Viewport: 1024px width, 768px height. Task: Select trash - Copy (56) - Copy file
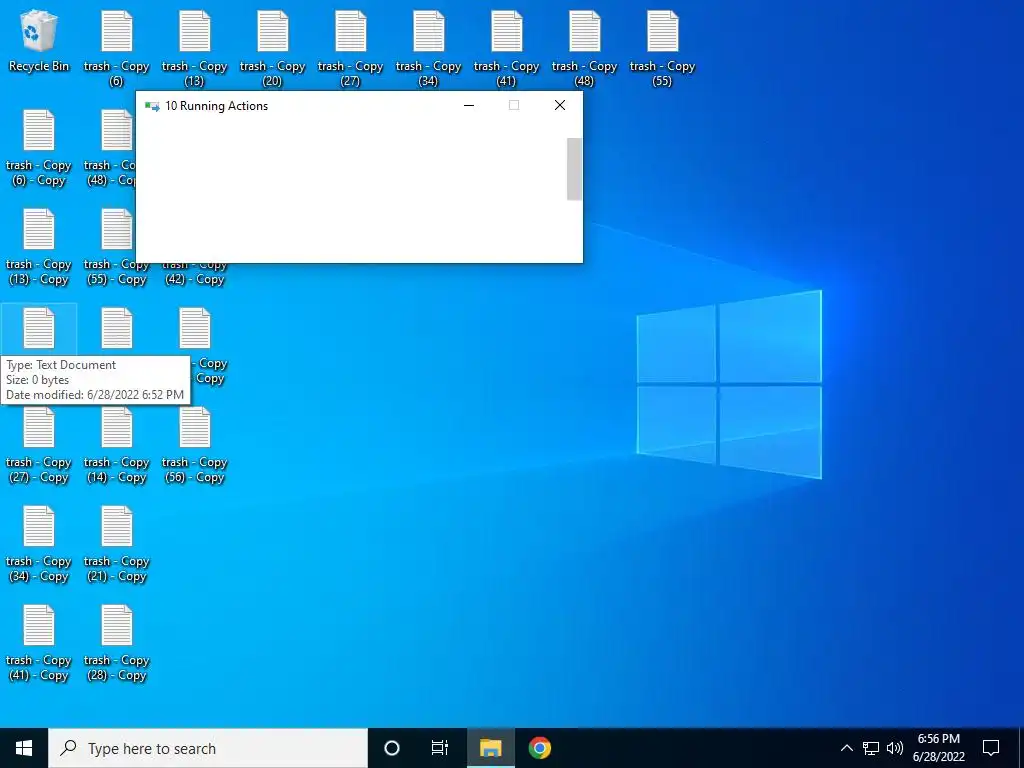[x=194, y=445]
